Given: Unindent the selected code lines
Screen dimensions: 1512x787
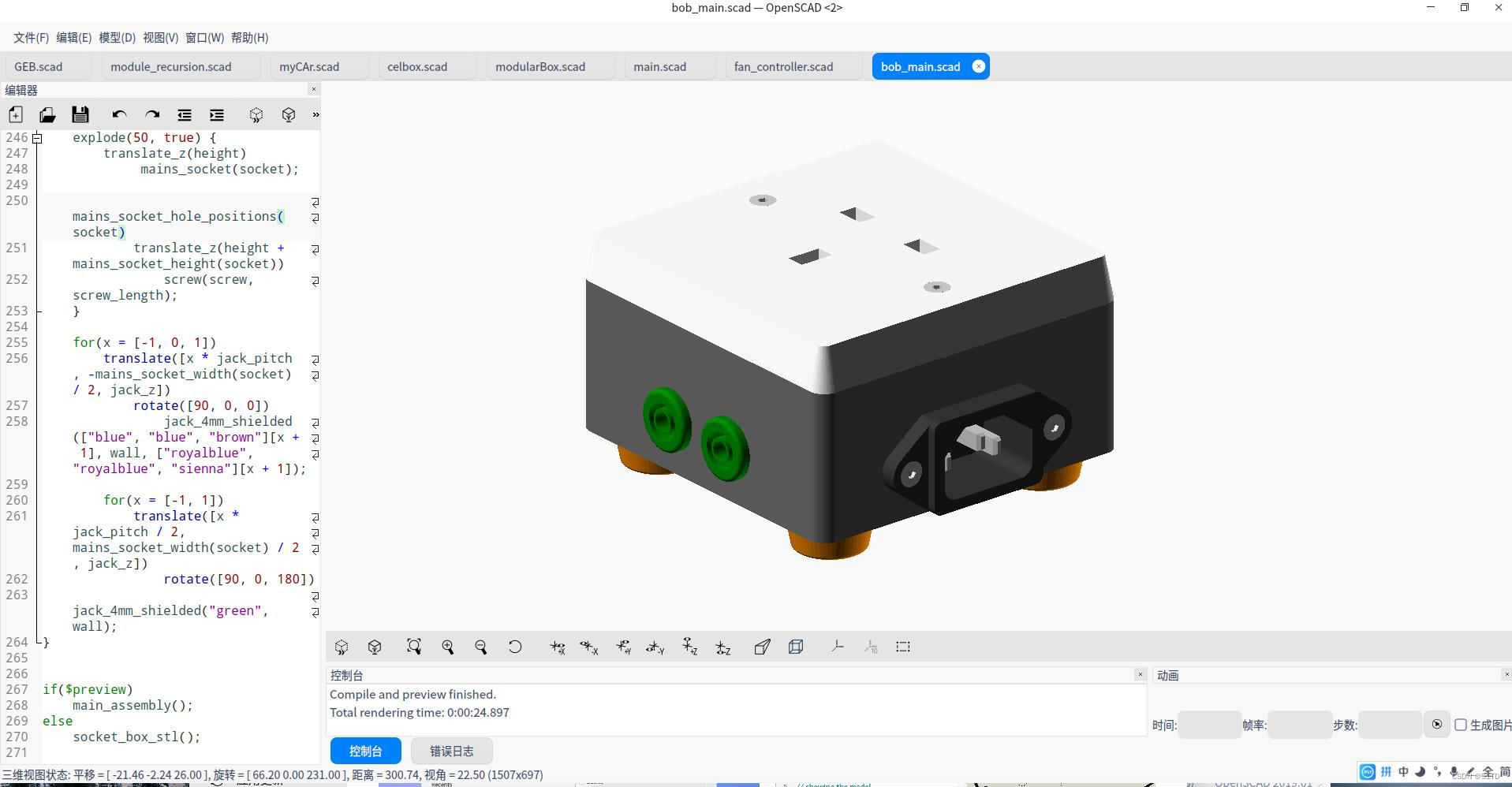Looking at the screenshot, I should (185, 114).
